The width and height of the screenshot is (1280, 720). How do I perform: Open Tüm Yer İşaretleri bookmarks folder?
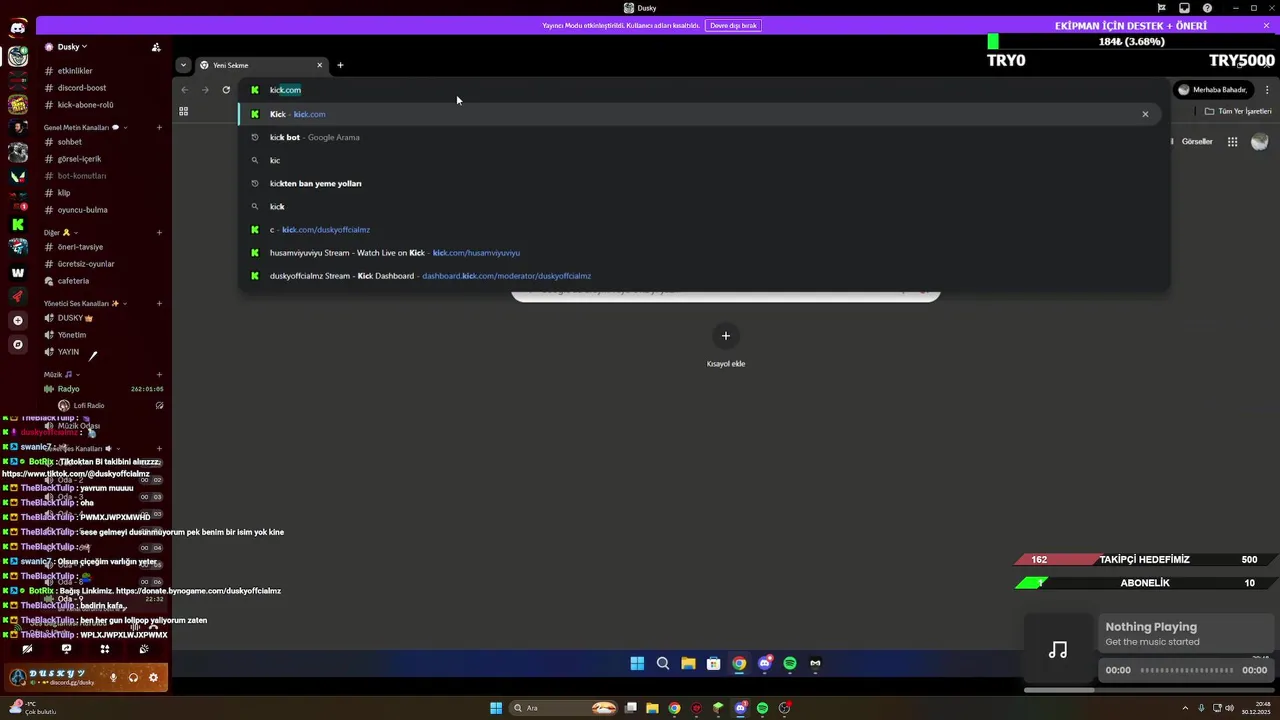click(1238, 111)
